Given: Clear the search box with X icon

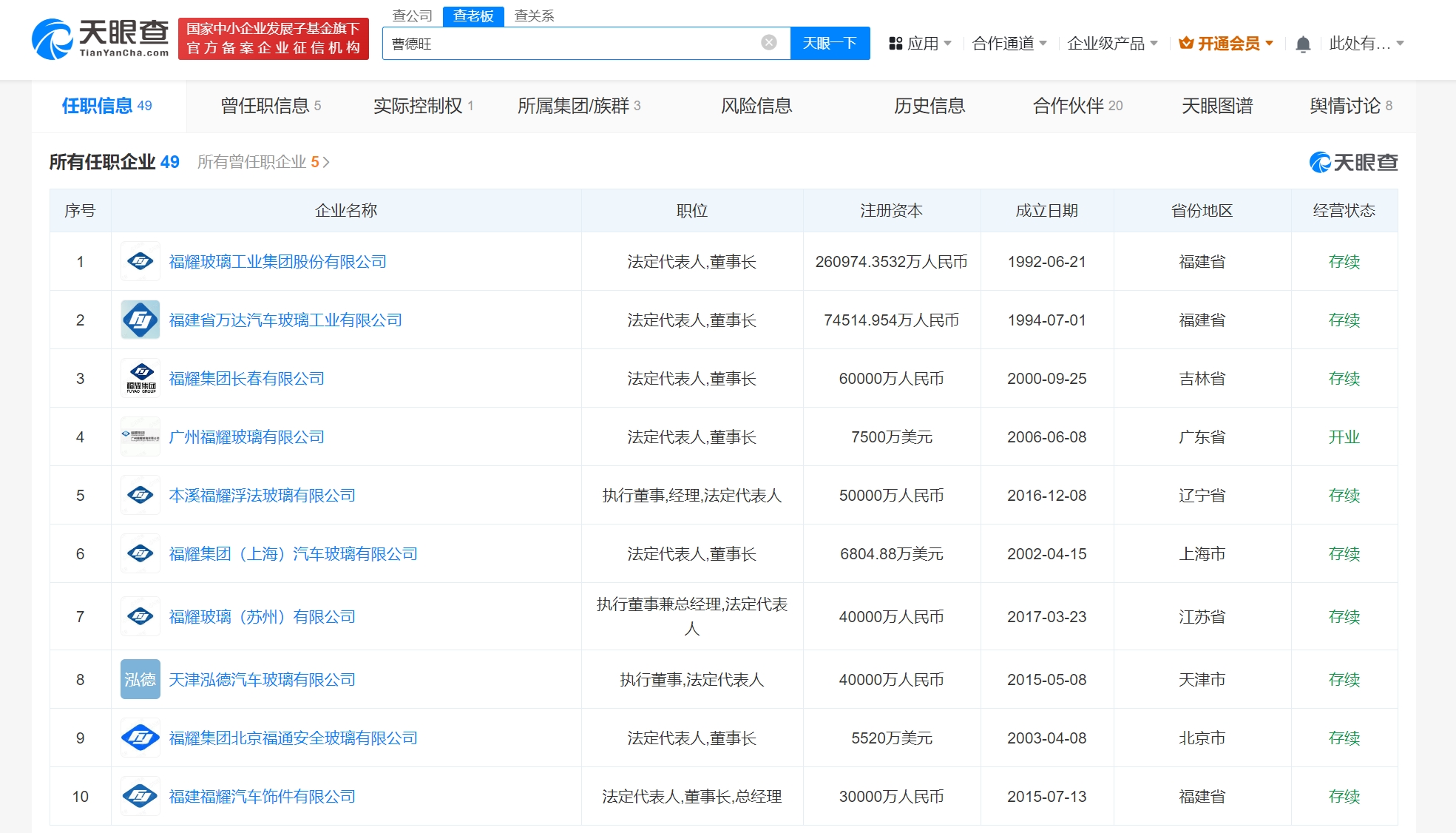Looking at the screenshot, I should (768, 43).
